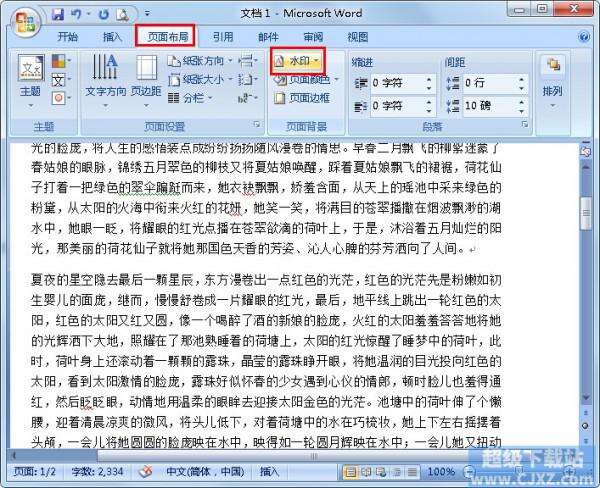Viewport: 600px width, 488px height.
Task: Toggle 插入 insert mode in status bar
Action: click(269, 472)
